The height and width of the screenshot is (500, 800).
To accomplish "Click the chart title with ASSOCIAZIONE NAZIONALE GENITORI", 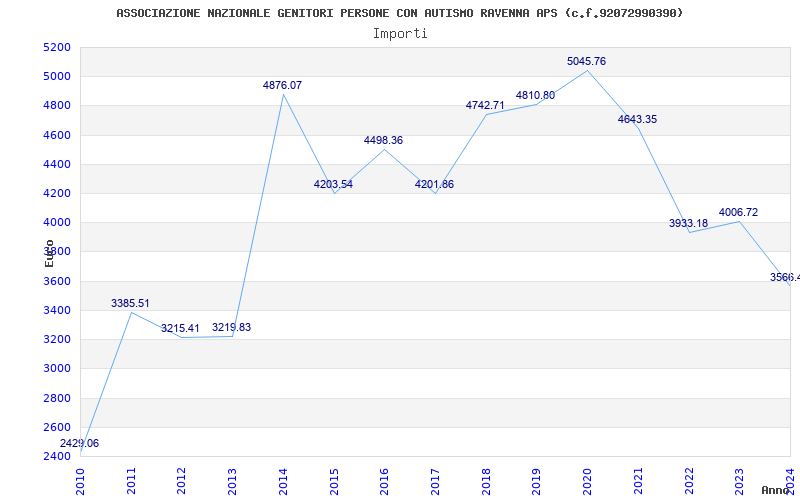I will point(399,13).
